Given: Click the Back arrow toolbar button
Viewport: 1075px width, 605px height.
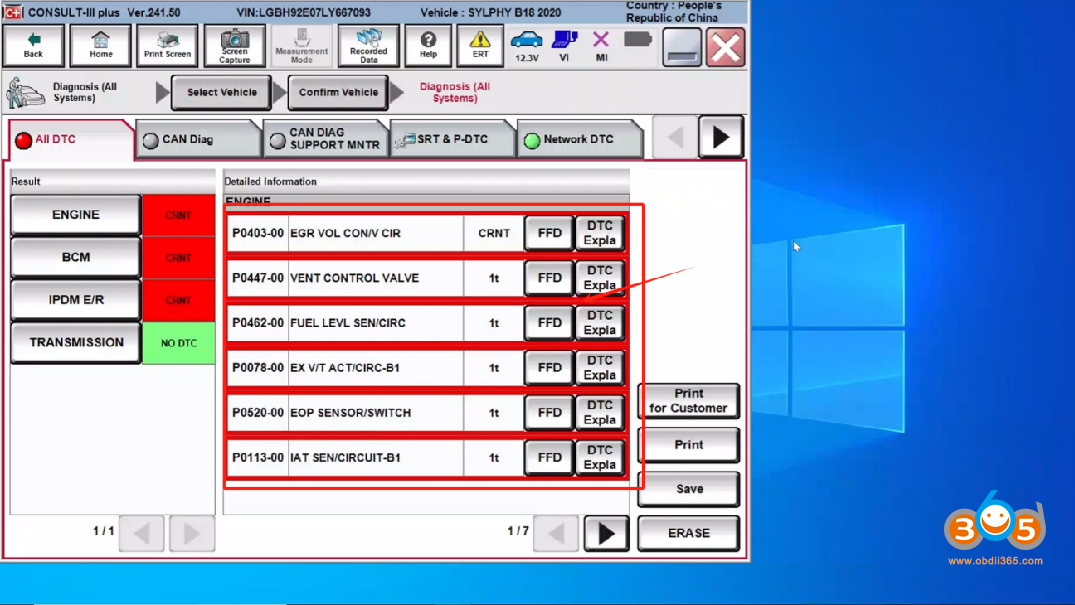Looking at the screenshot, I should [x=33, y=45].
